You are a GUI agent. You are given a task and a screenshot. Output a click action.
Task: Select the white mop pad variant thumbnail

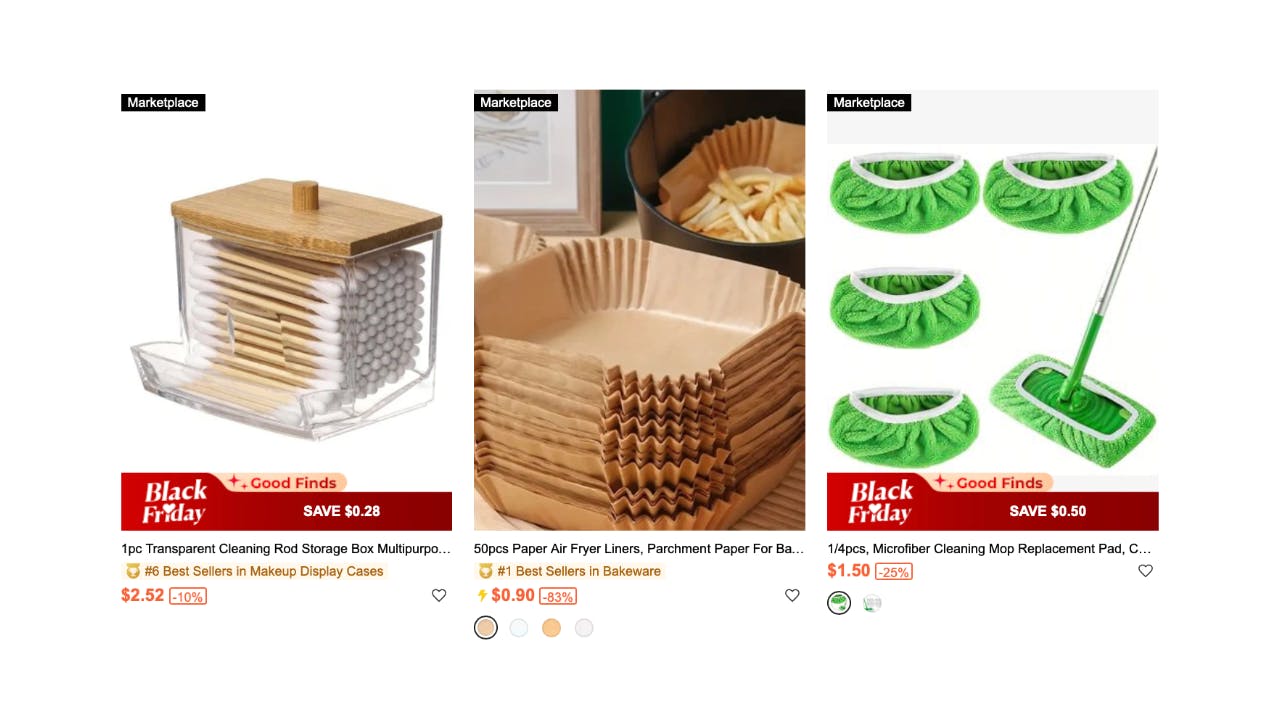pyautogui.click(x=872, y=603)
